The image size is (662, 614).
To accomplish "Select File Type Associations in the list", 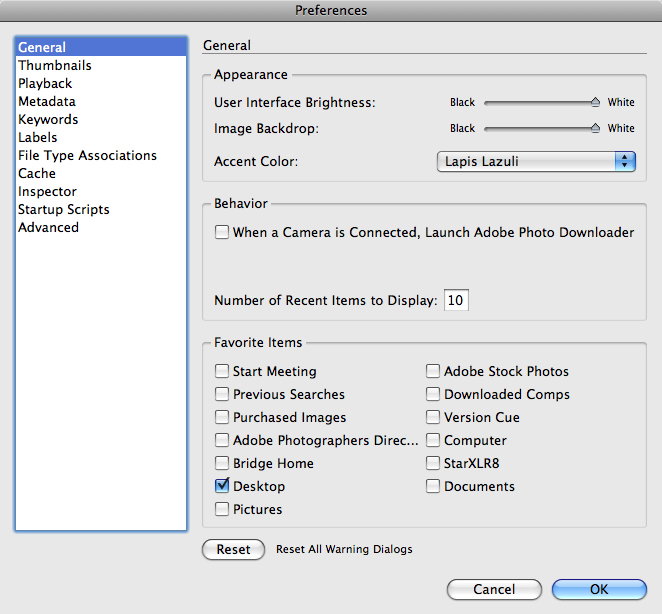I will (x=87, y=155).
